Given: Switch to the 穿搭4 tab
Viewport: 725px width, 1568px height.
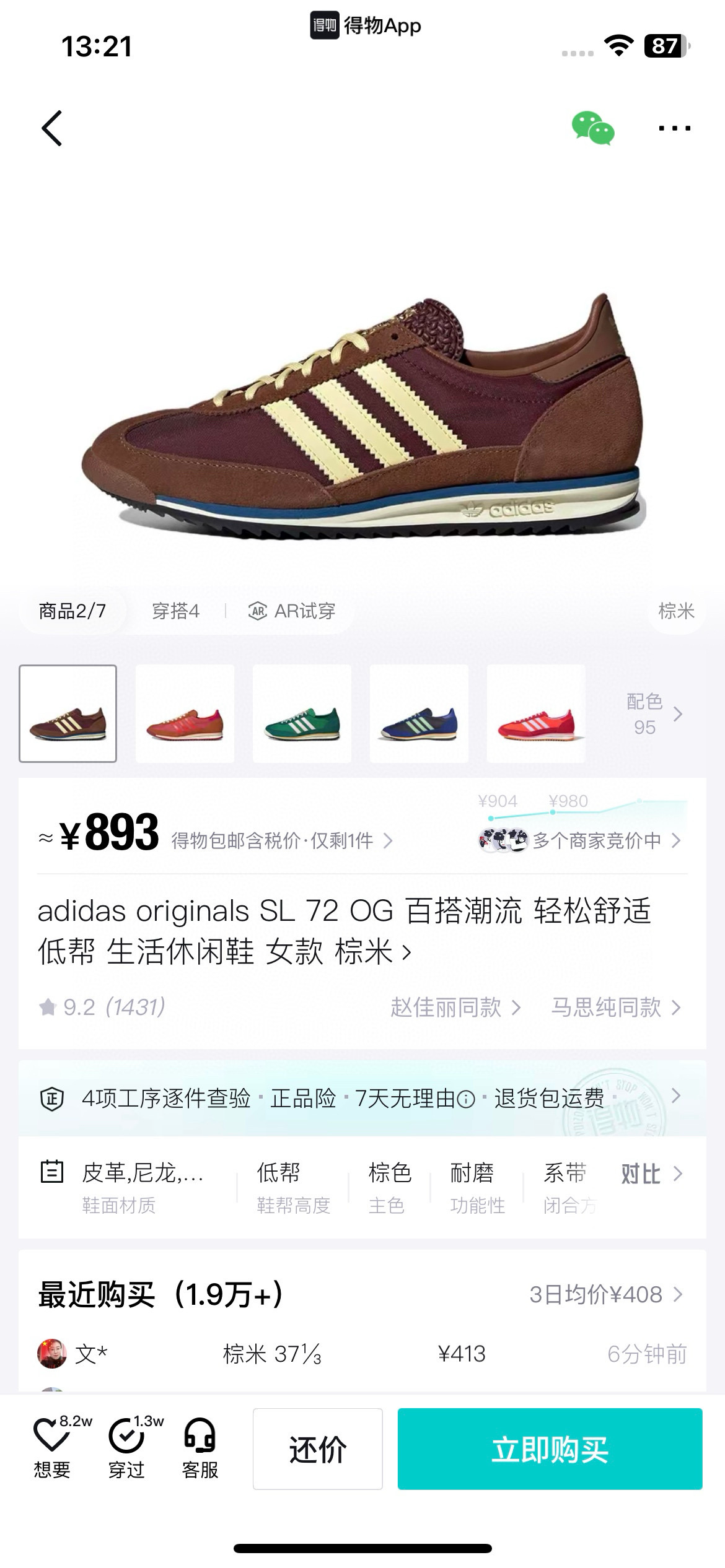Looking at the screenshot, I should coord(176,611).
